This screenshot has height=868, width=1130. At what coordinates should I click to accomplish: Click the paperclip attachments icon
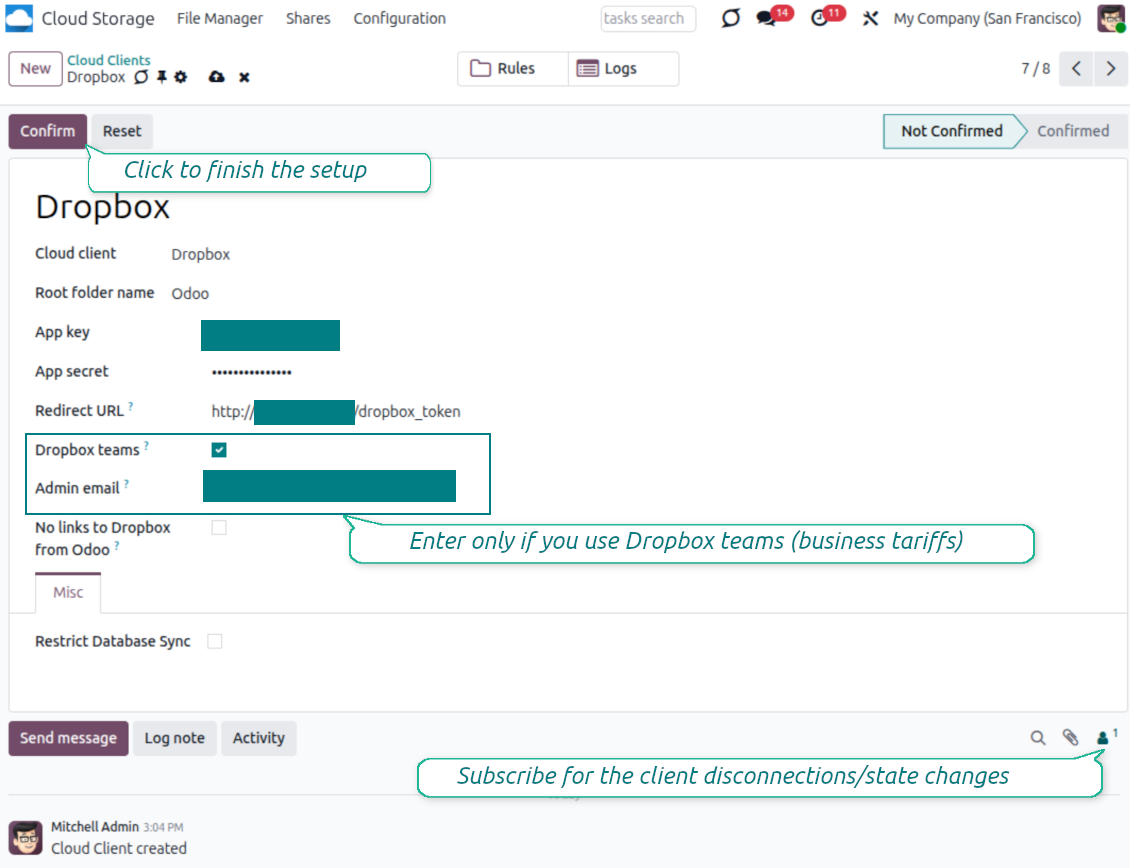coord(1070,738)
